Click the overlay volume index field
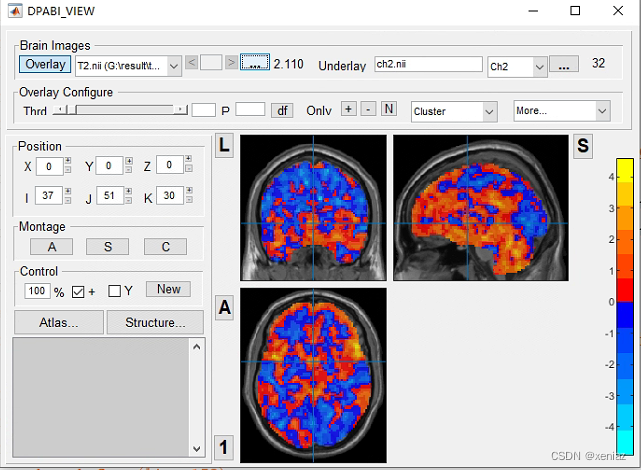The width and height of the screenshot is (641, 470). [x=211, y=63]
